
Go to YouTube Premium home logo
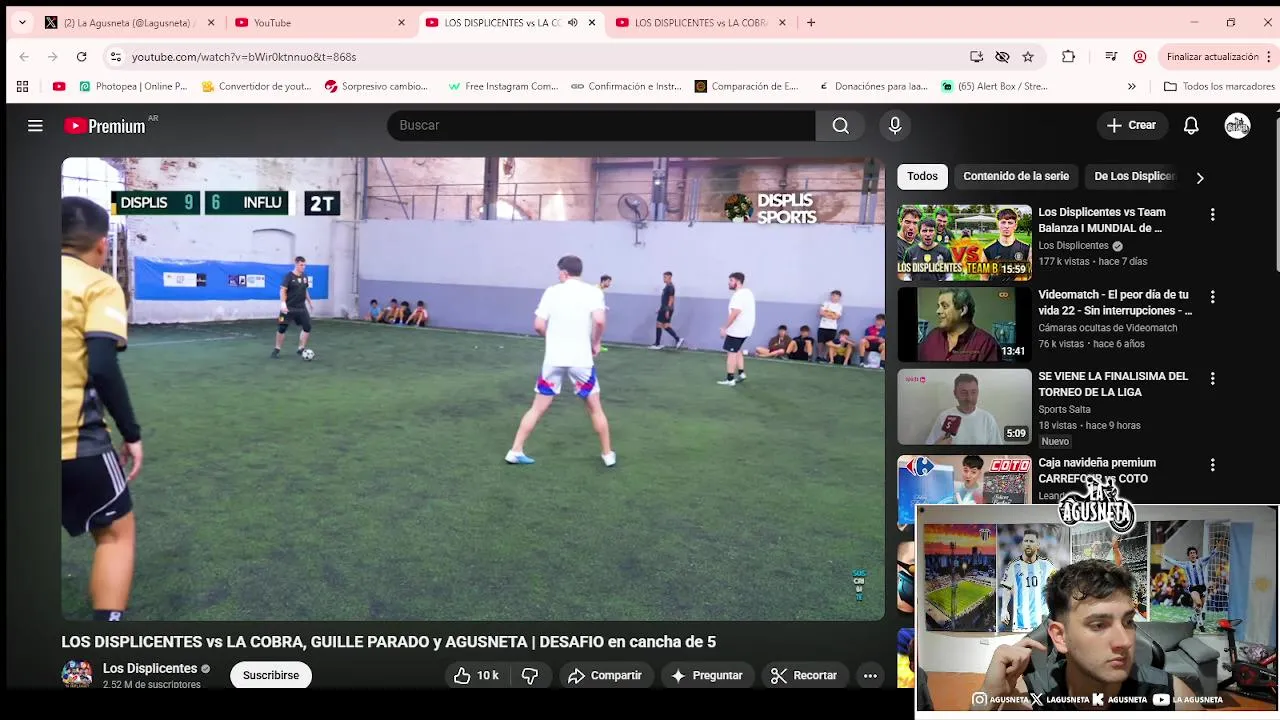coord(105,126)
